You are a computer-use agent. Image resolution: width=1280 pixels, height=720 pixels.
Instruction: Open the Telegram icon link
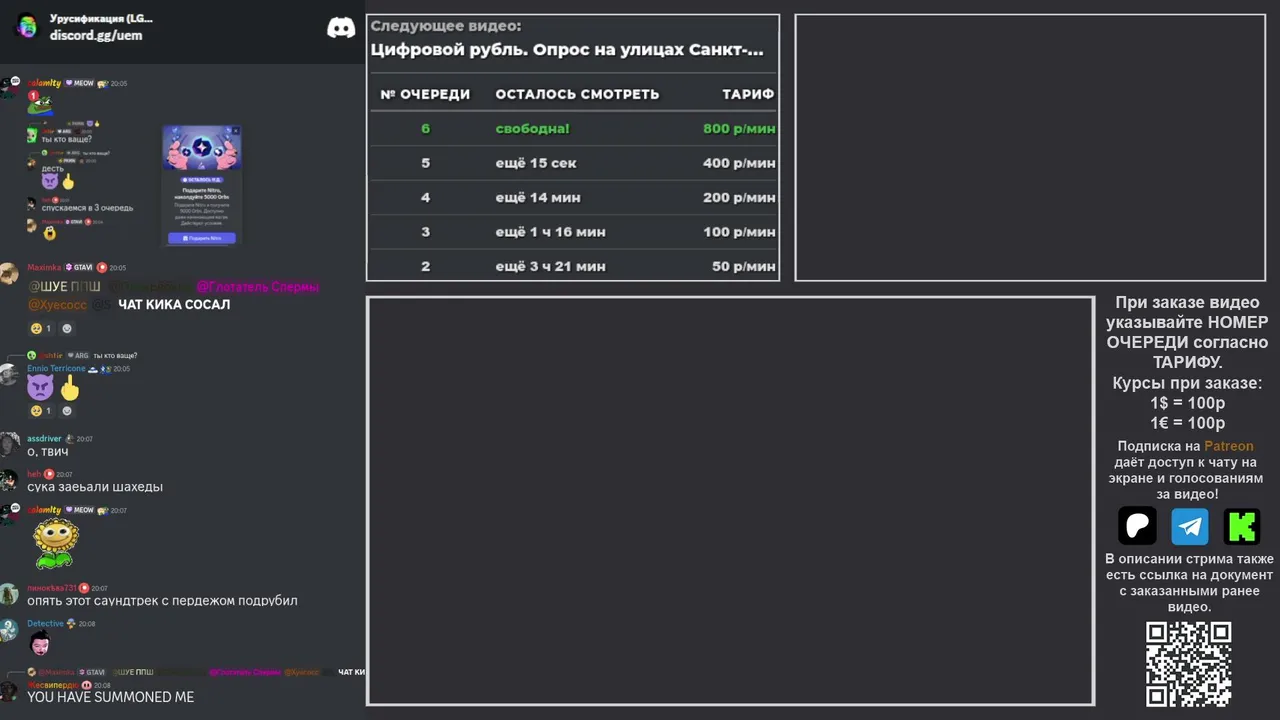coord(1190,526)
